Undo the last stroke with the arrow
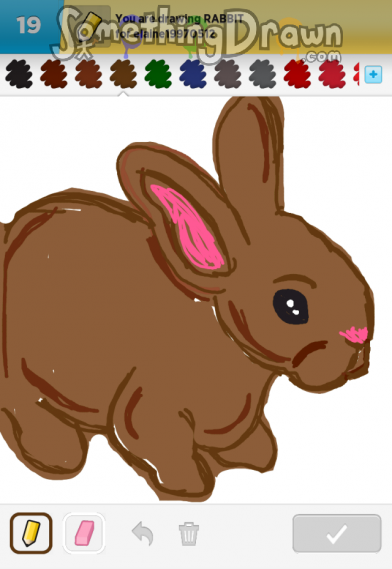The height and width of the screenshot is (569, 392). tap(143, 533)
